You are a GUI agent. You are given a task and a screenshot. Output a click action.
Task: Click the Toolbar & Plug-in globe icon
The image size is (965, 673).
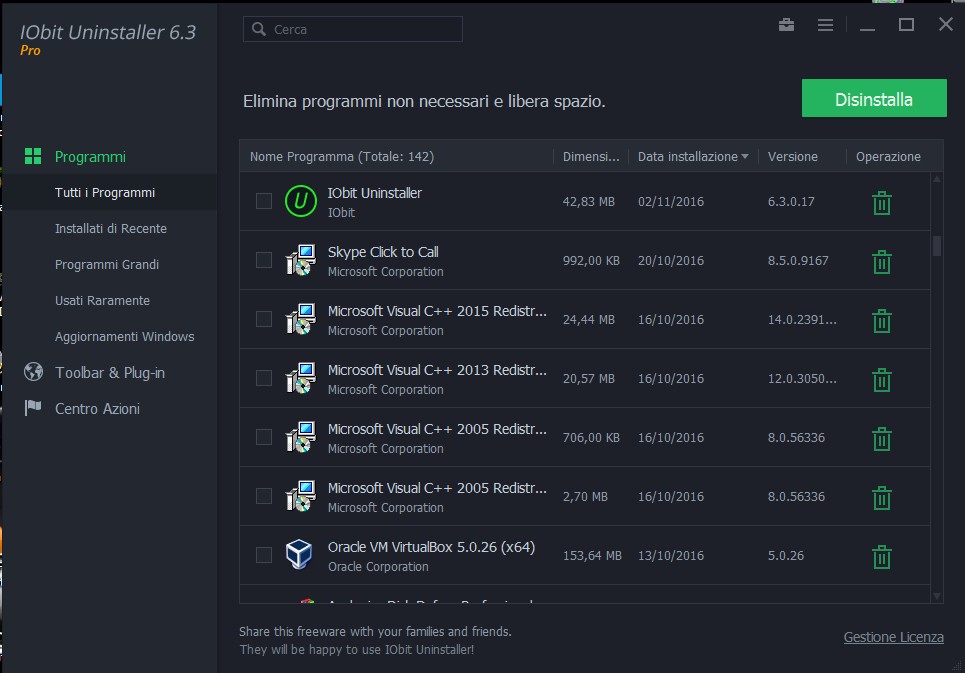click(x=33, y=372)
